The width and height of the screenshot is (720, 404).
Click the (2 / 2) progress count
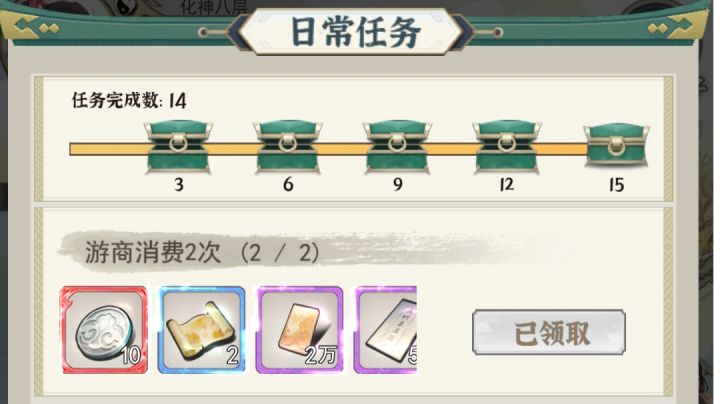point(280,253)
